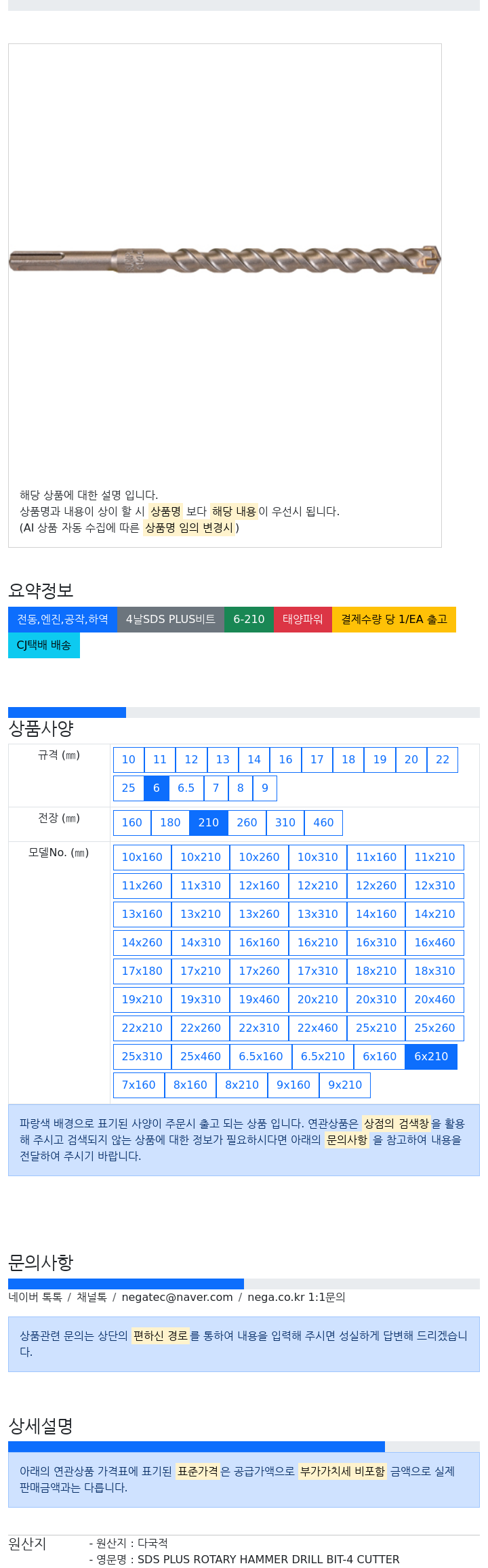Click the green 6-210 tag

[x=249, y=620]
